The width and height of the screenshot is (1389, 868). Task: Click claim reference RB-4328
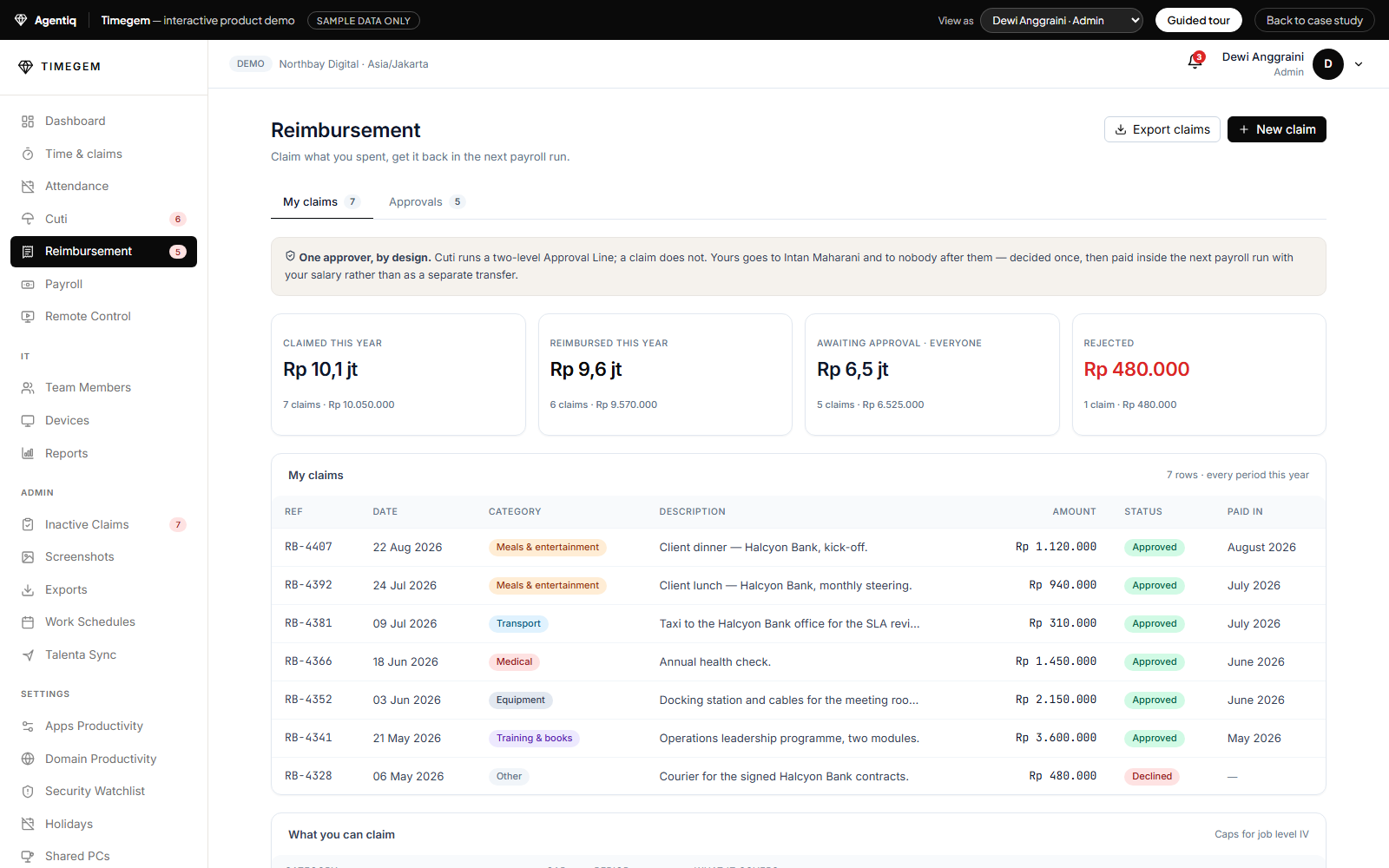coord(308,776)
